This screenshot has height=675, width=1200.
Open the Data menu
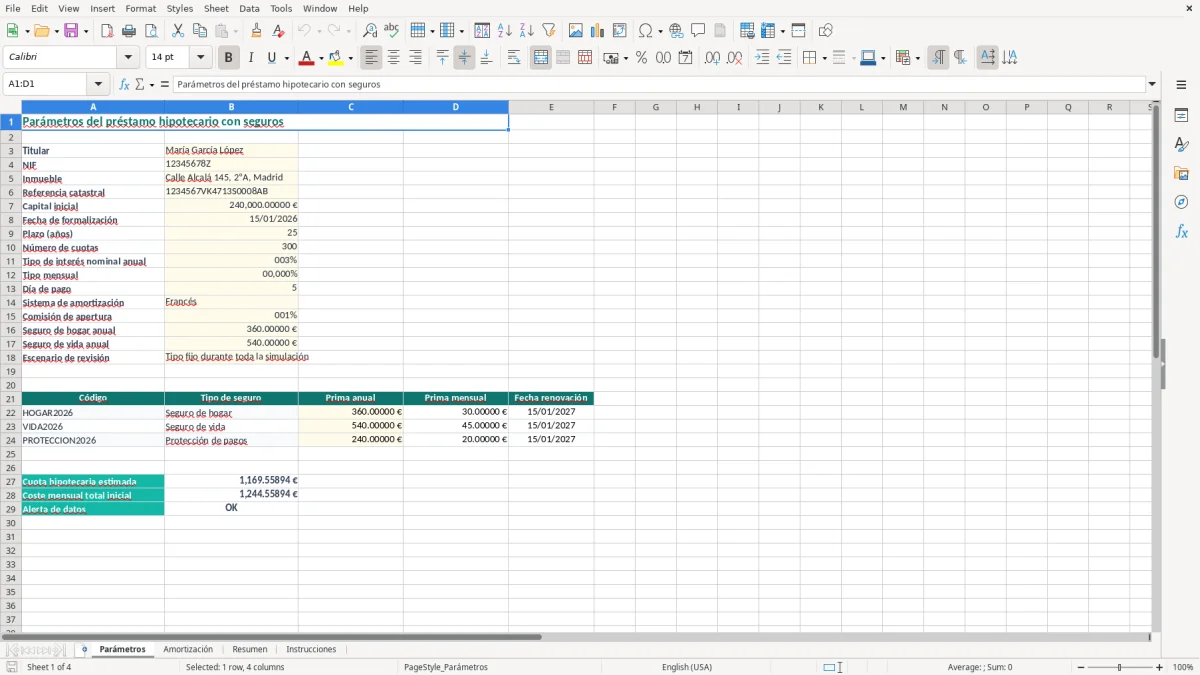click(249, 8)
